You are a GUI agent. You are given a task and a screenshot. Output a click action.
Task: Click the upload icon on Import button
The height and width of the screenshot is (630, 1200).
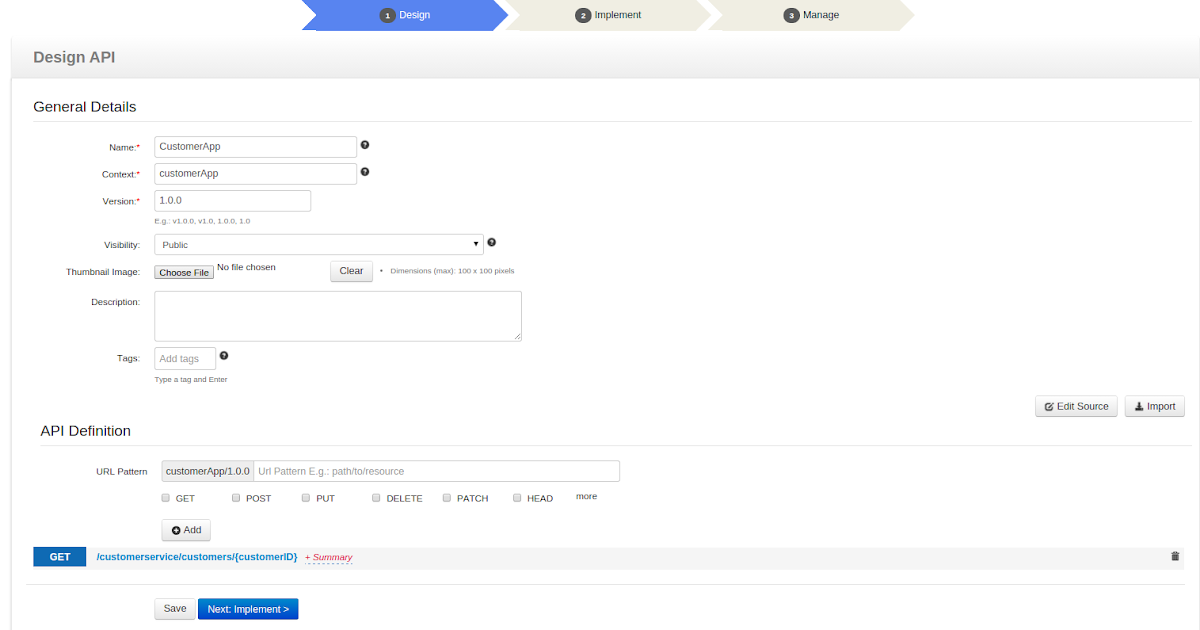click(x=1140, y=406)
